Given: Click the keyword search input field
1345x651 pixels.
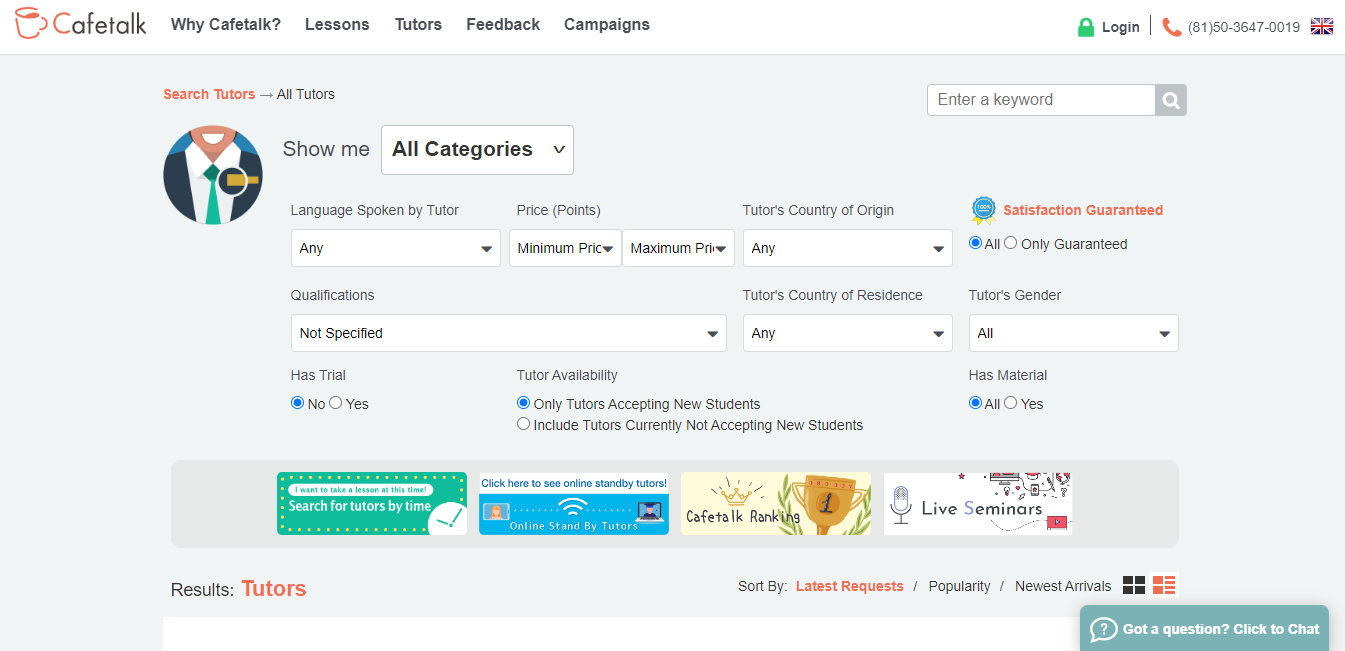Looking at the screenshot, I should (1041, 100).
